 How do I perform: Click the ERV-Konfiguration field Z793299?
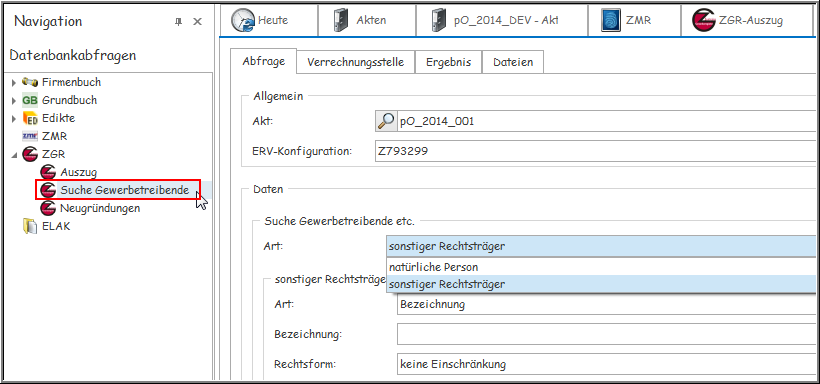(x=596, y=152)
